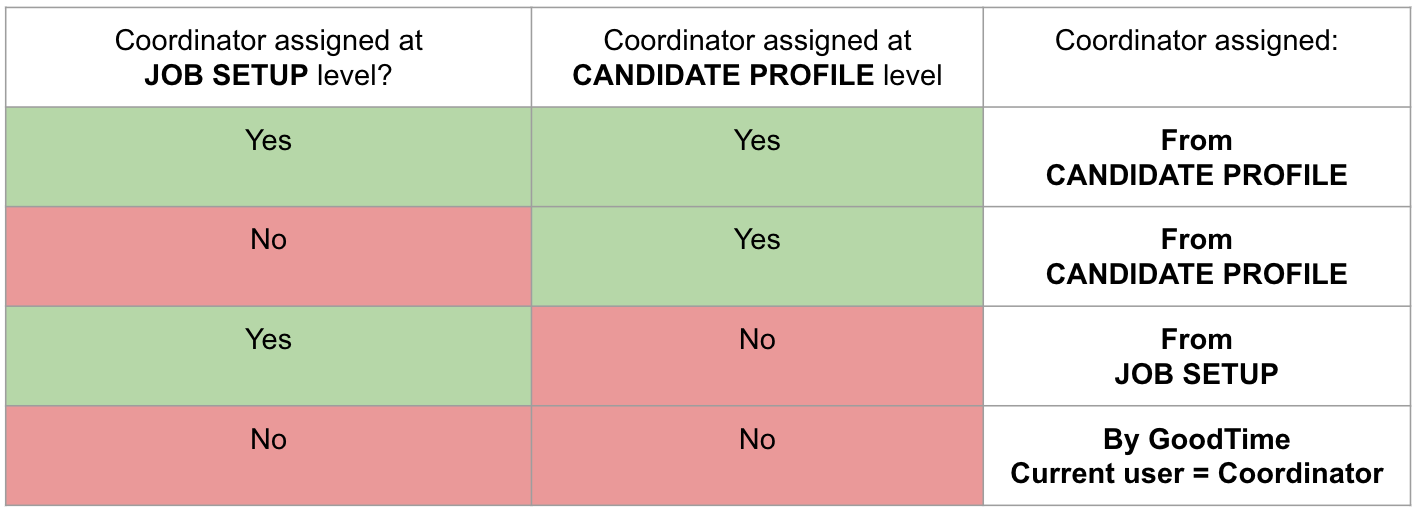Click the "Coordinator assigned at JOB SETUP level?" header
This screenshot has height=518, width=1422.
268,57
